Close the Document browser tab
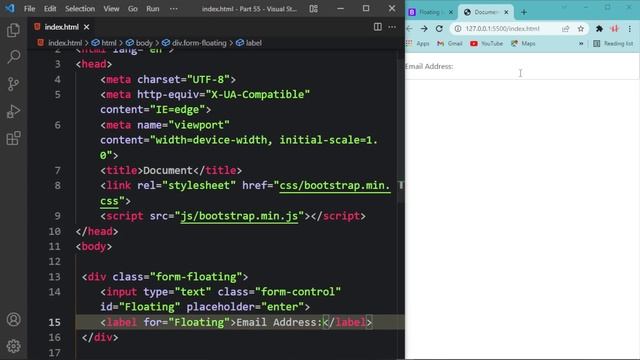The height and width of the screenshot is (360, 640). [x=506, y=12]
